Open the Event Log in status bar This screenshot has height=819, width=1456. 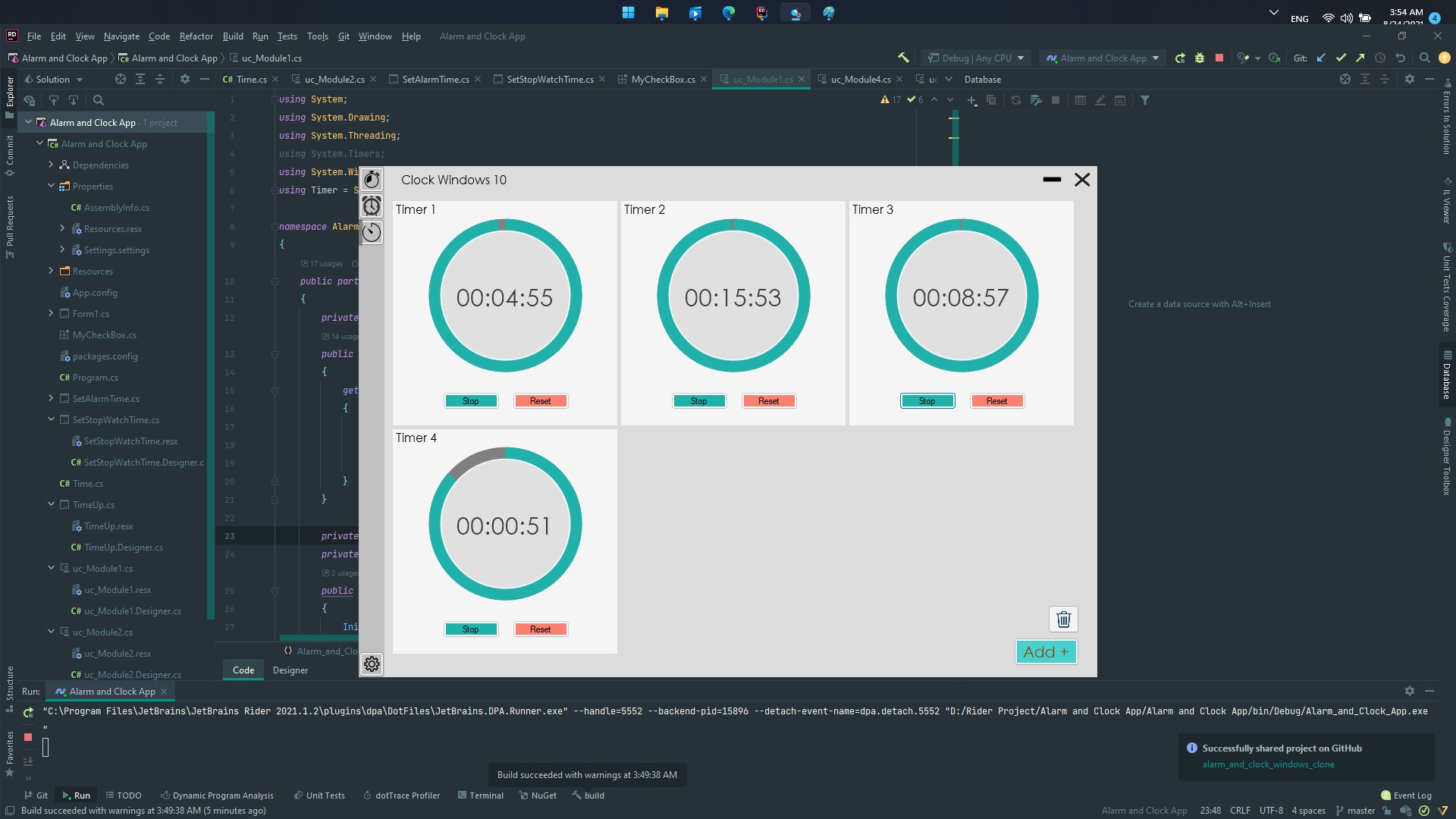[1406, 795]
